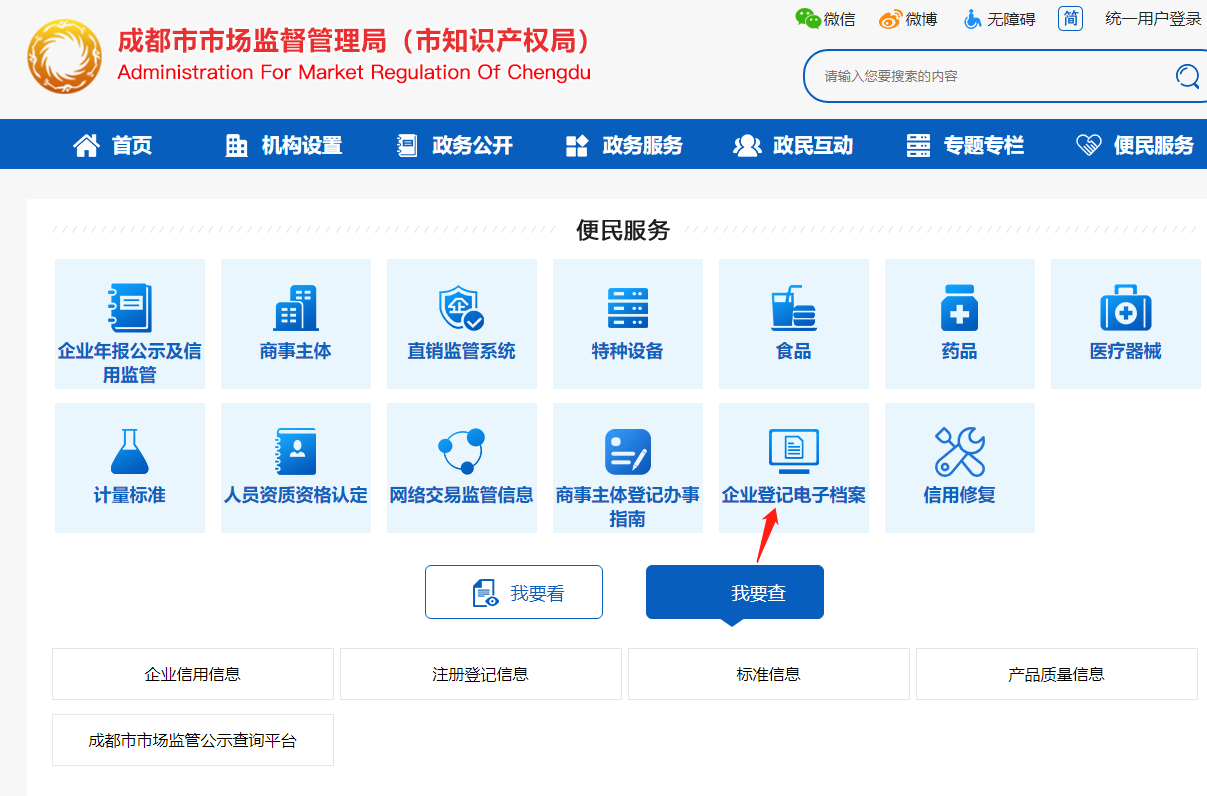1207x796 pixels.
Task: Click 统一用户登录 login link
Action: (1153, 19)
